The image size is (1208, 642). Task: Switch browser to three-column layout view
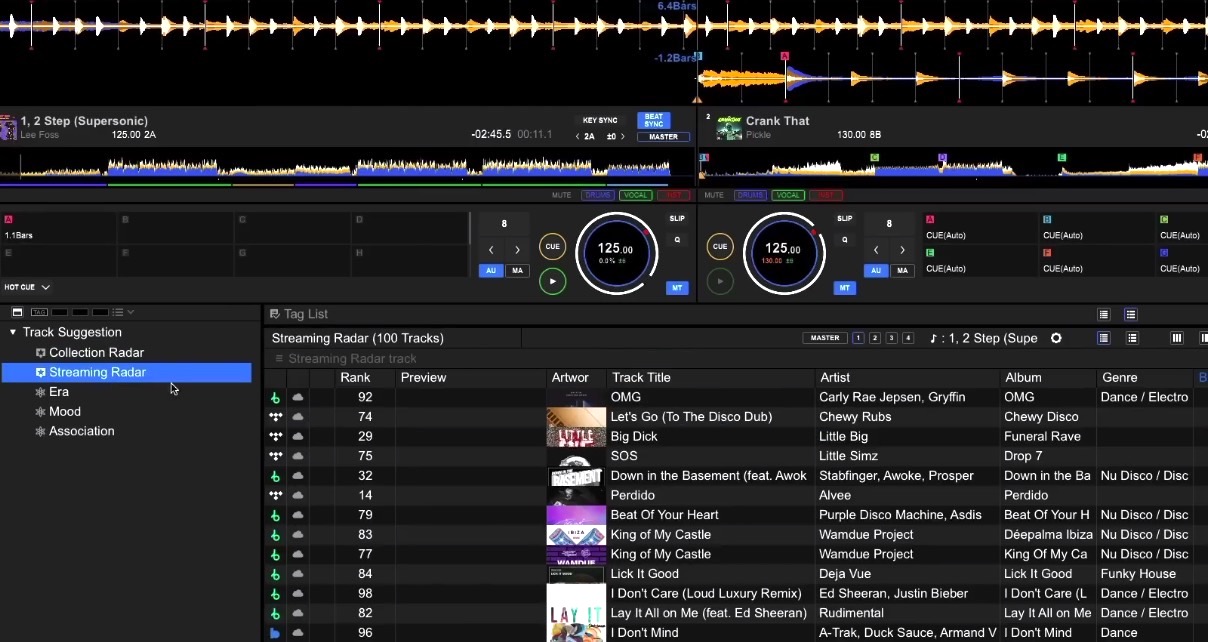1176,338
